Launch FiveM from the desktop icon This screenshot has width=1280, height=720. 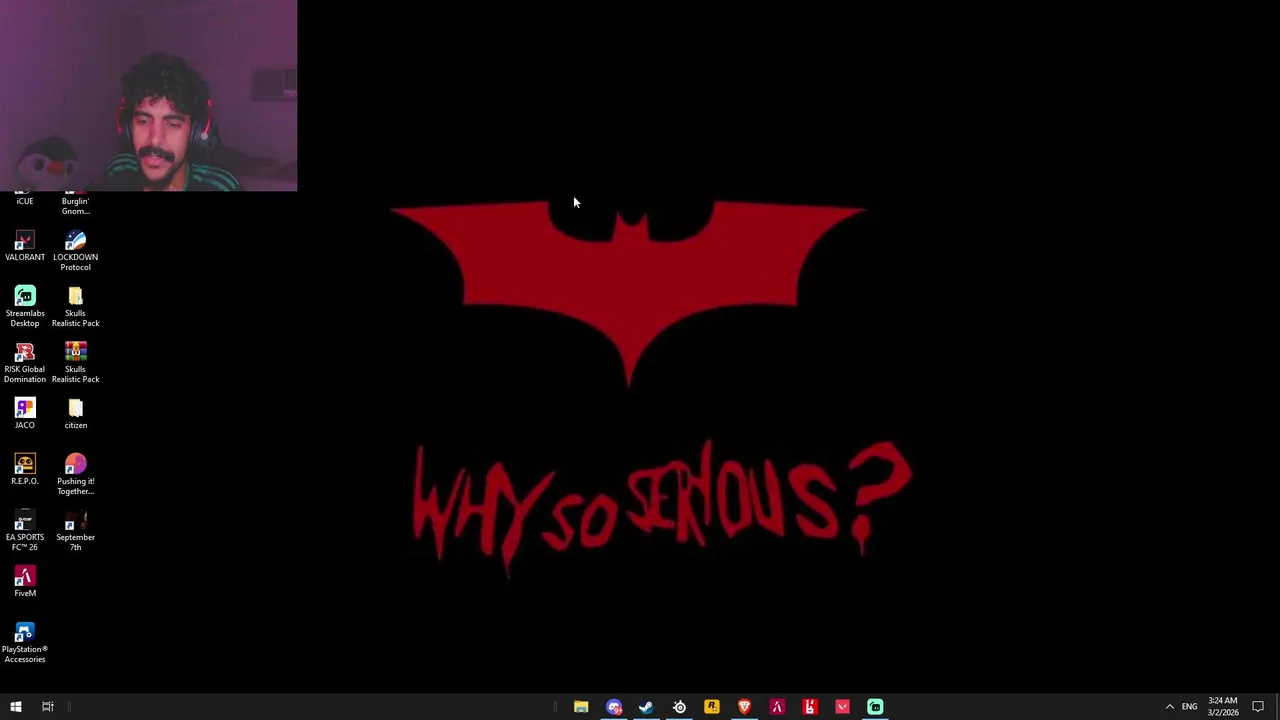[25, 582]
